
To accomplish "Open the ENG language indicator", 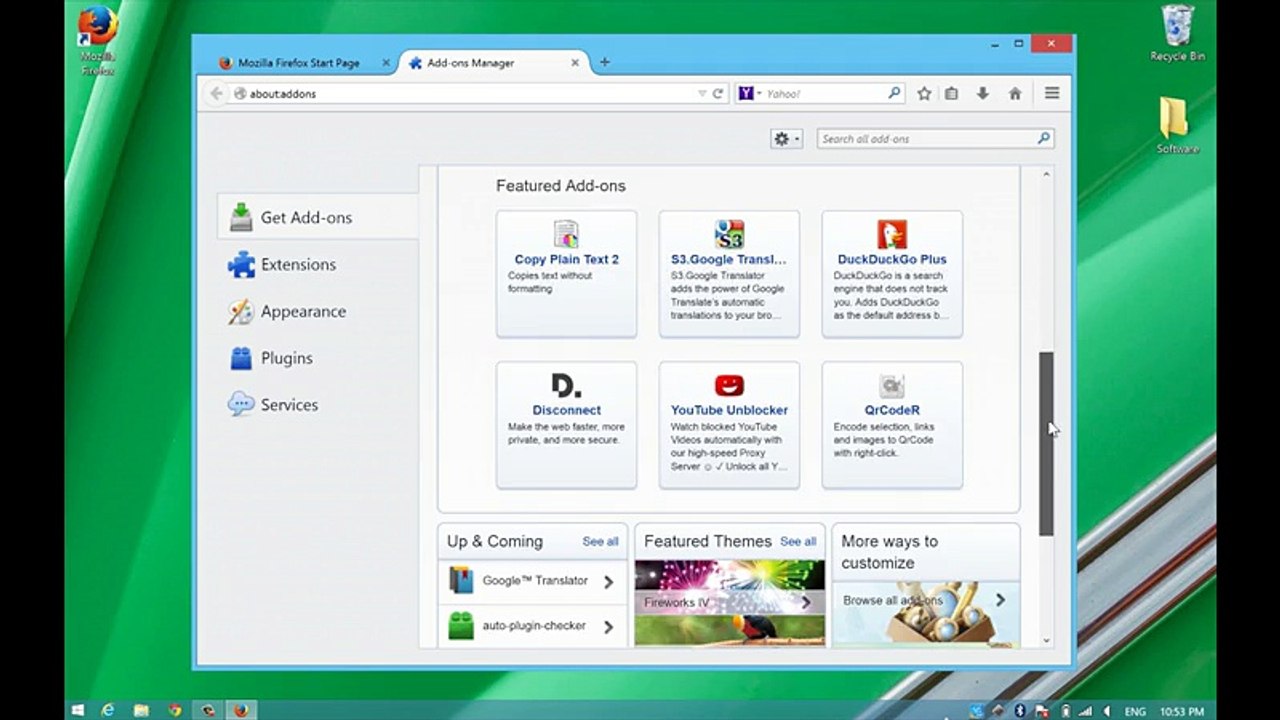I will click(x=1134, y=711).
